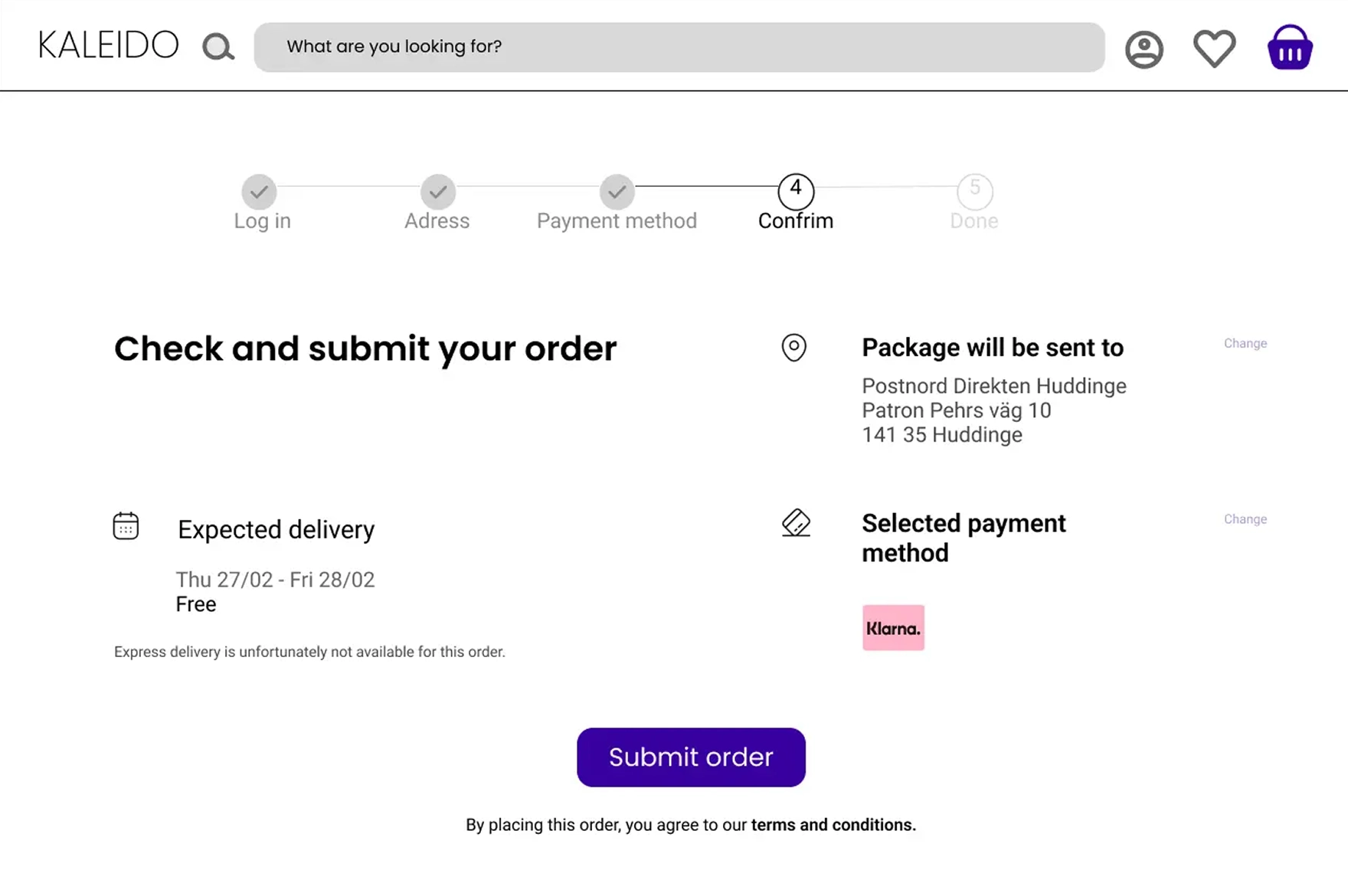
Task: Click the calendar delivery icon
Action: [126, 526]
